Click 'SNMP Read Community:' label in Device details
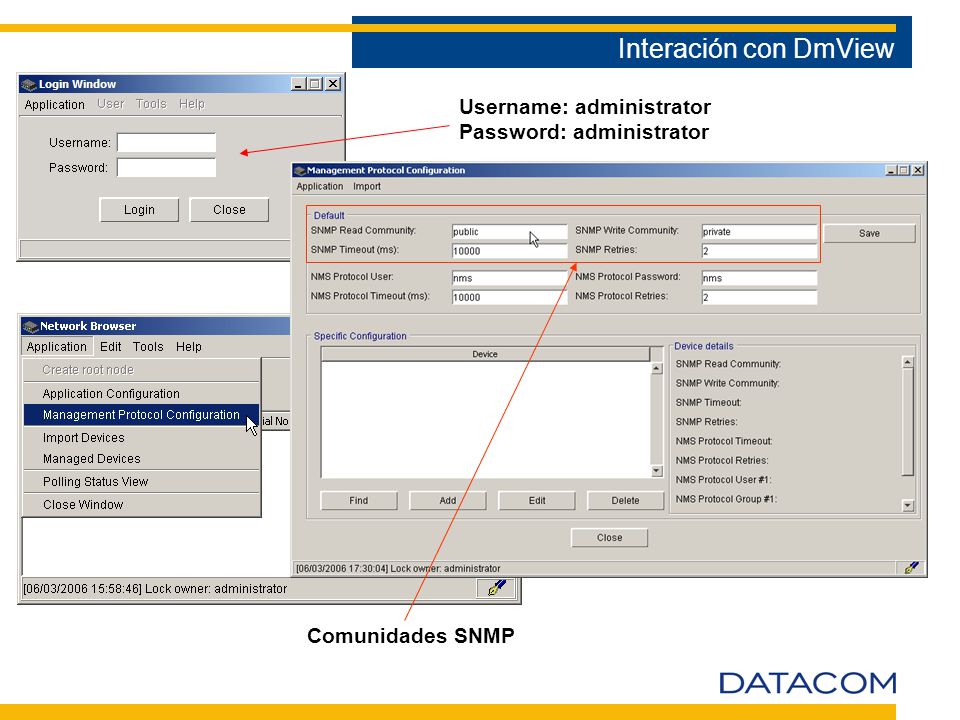This screenshot has width=960, height=720. point(728,364)
